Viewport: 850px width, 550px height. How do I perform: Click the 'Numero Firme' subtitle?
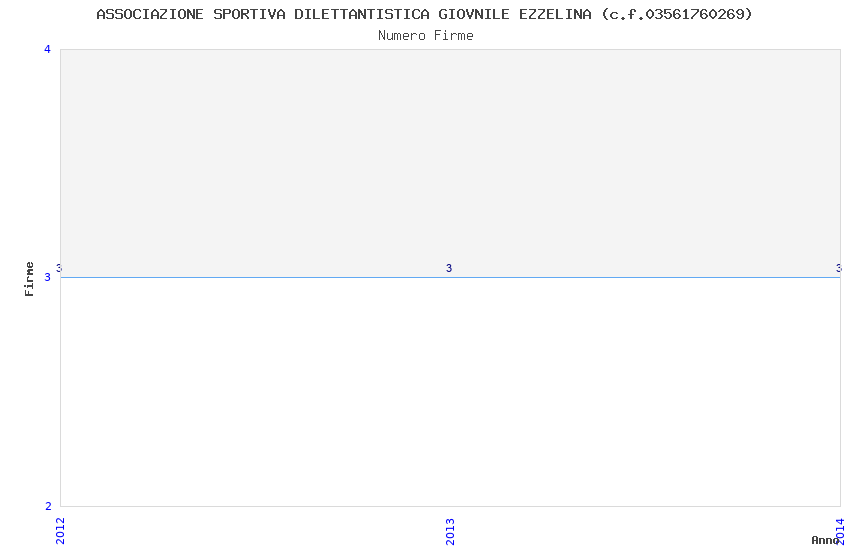point(426,36)
